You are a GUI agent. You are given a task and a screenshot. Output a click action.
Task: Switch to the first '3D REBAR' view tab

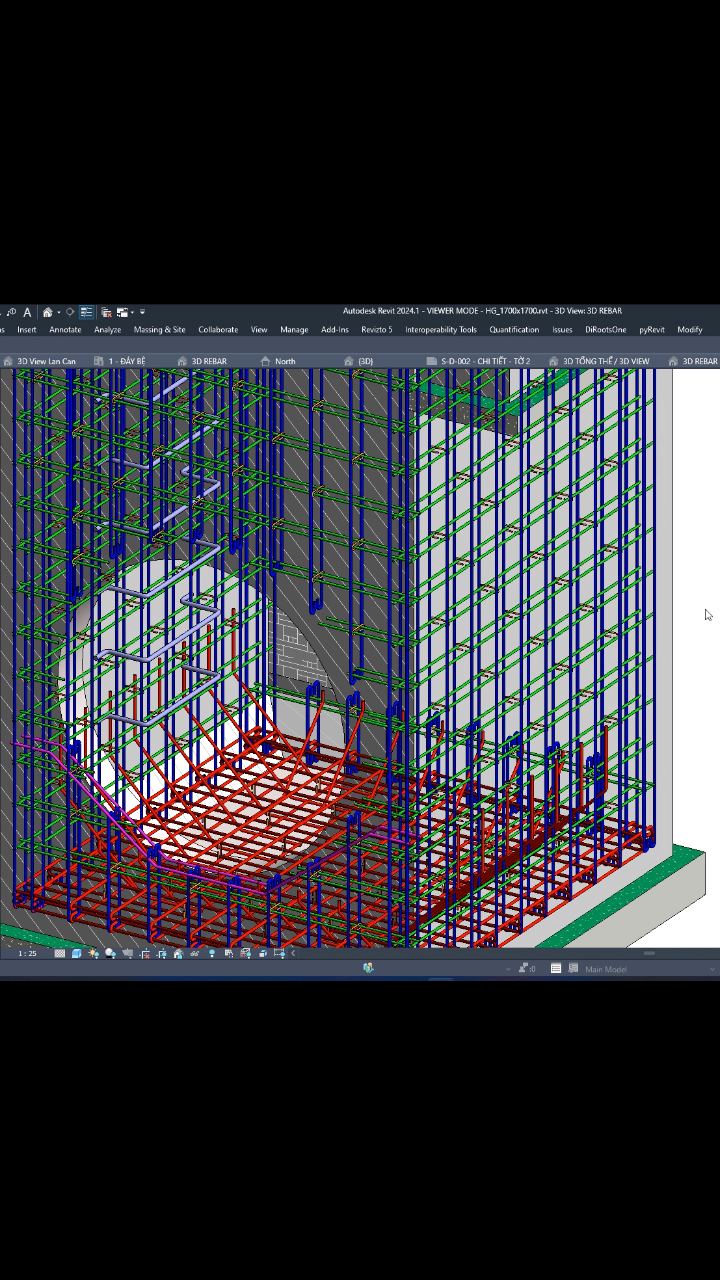[209, 361]
